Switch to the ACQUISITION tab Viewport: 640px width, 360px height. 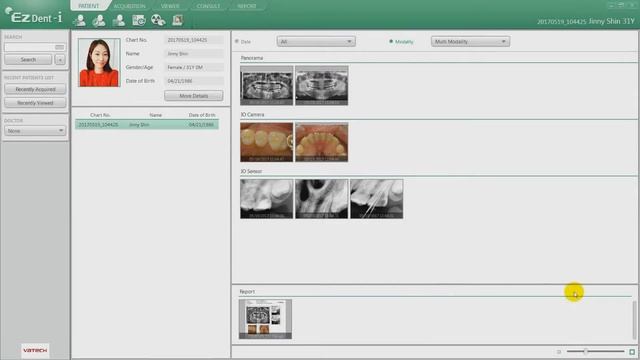point(129,6)
